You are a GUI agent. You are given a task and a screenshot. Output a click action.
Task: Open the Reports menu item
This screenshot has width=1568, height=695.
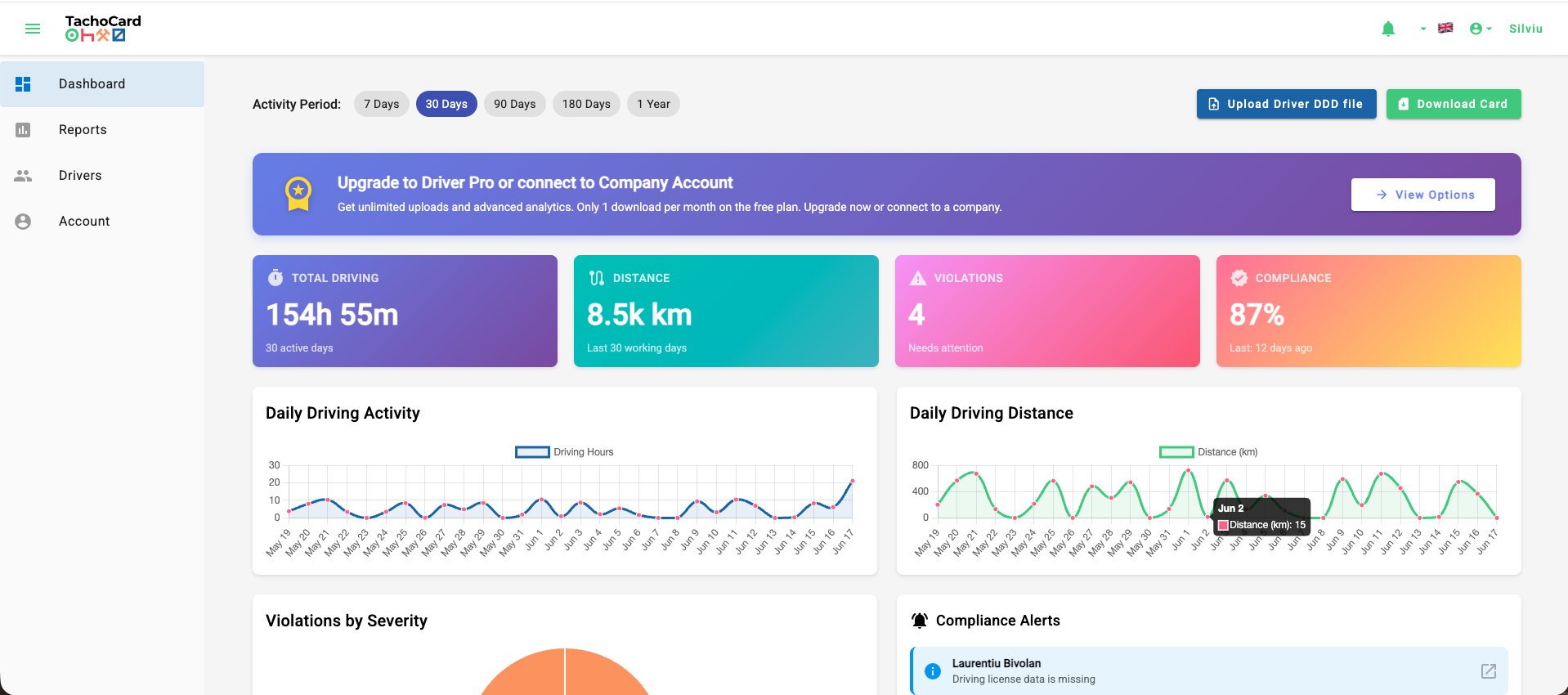102,130
